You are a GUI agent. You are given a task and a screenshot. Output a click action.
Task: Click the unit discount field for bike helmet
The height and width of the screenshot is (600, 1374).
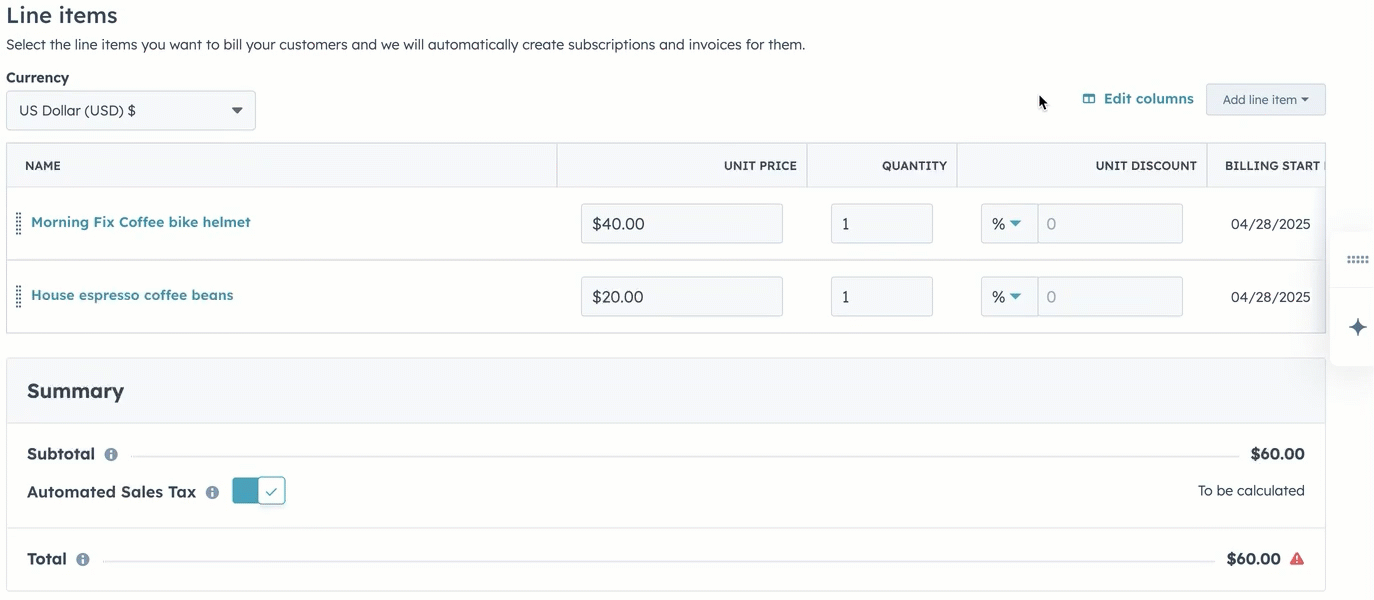click(x=1110, y=224)
